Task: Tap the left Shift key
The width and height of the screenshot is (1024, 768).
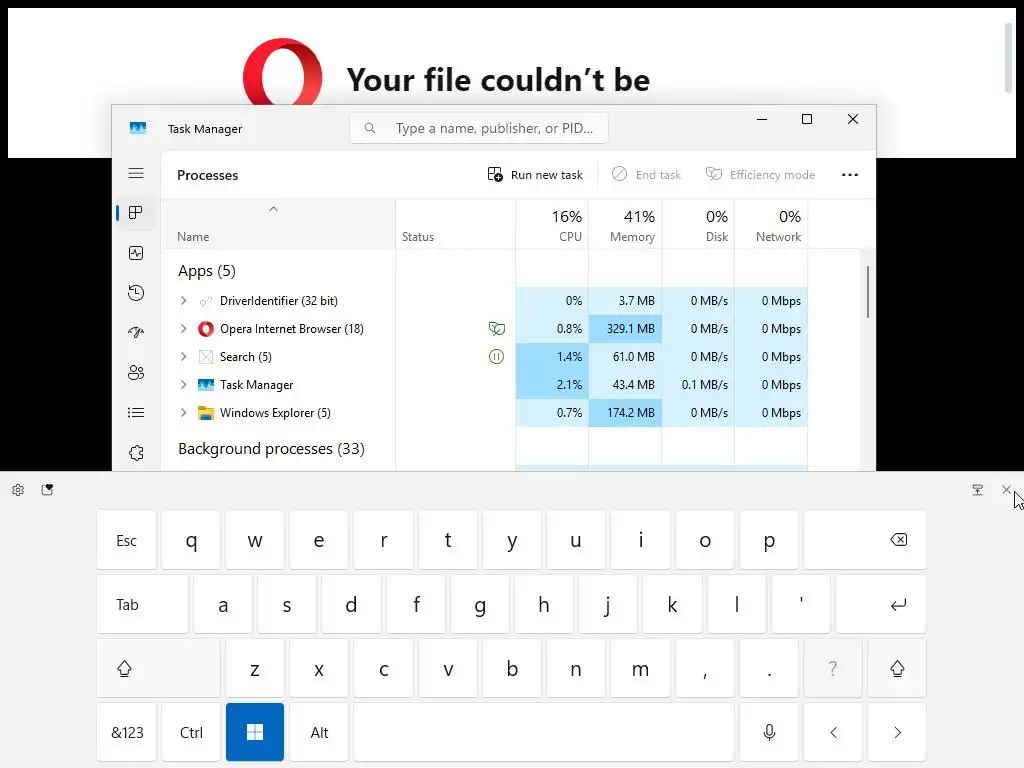Action: click(159, 668)
